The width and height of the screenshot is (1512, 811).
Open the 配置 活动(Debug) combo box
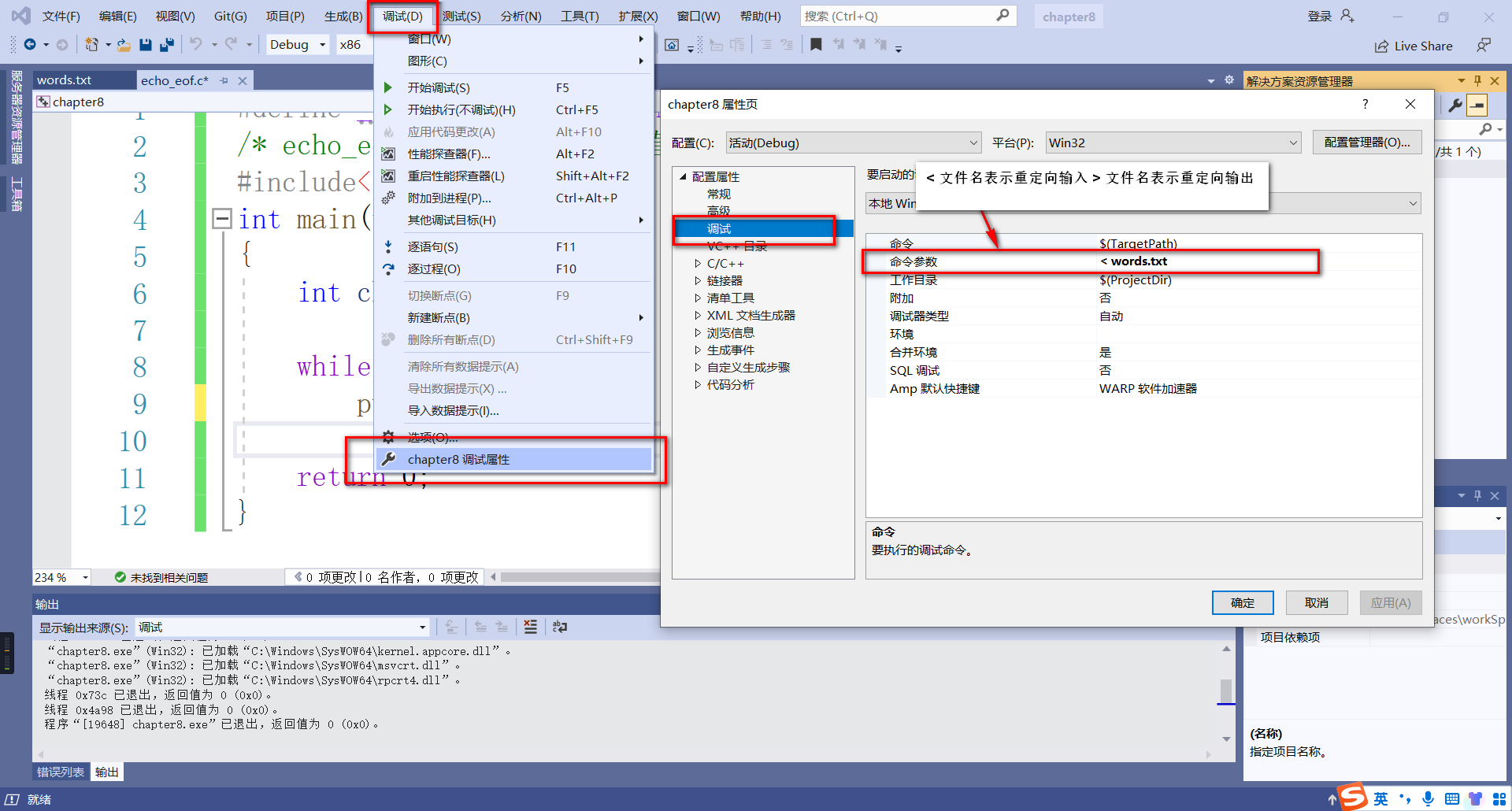pyautogui.click(x=854, y=143)
